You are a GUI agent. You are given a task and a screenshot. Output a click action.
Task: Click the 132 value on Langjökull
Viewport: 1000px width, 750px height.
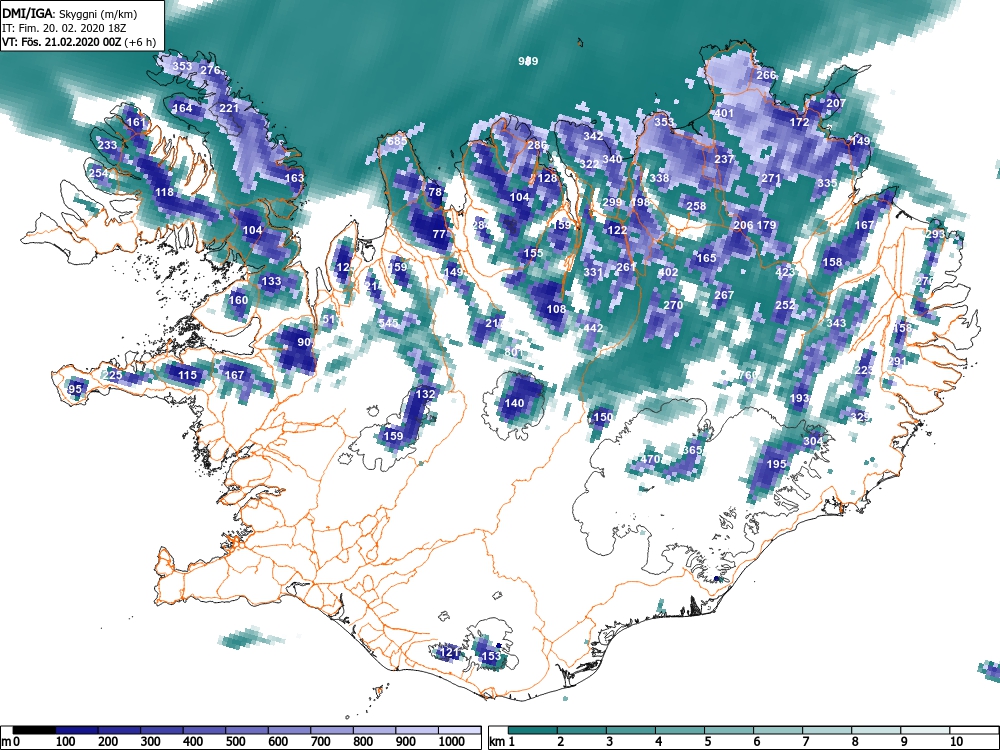pyautogui.click(x=425, y=394)
